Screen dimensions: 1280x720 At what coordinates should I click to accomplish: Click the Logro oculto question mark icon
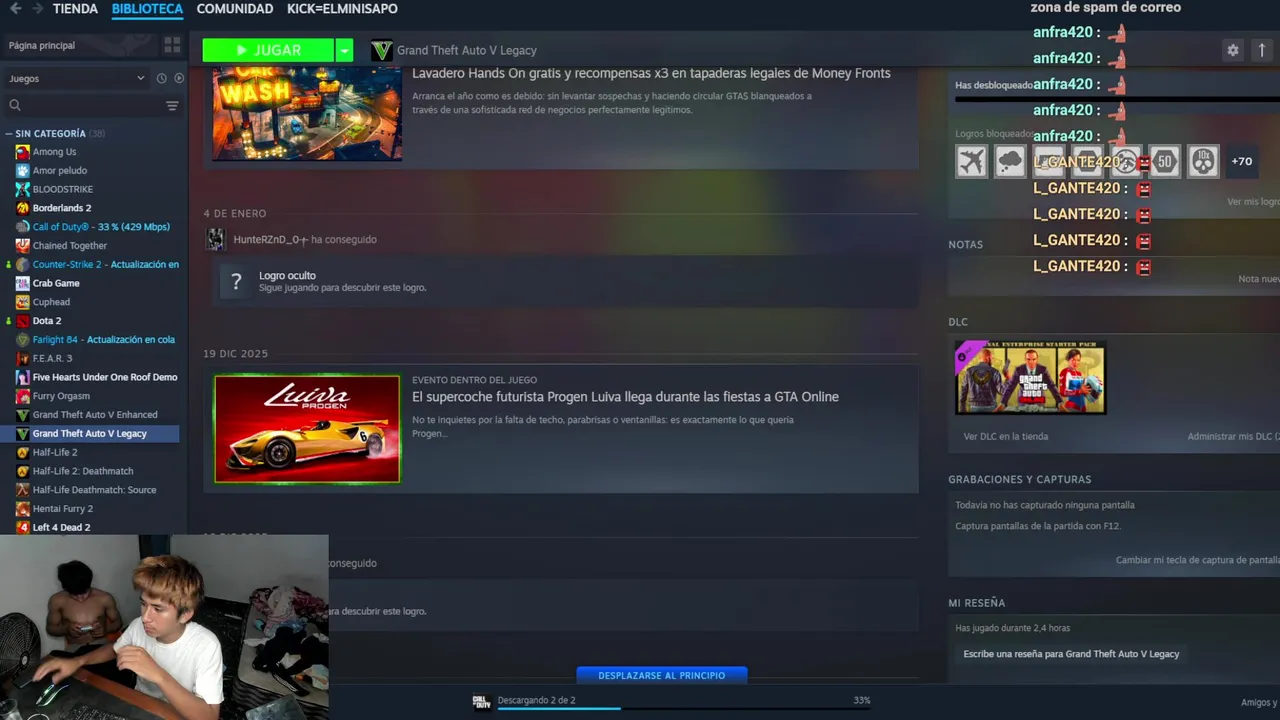(x=236, y=282)
